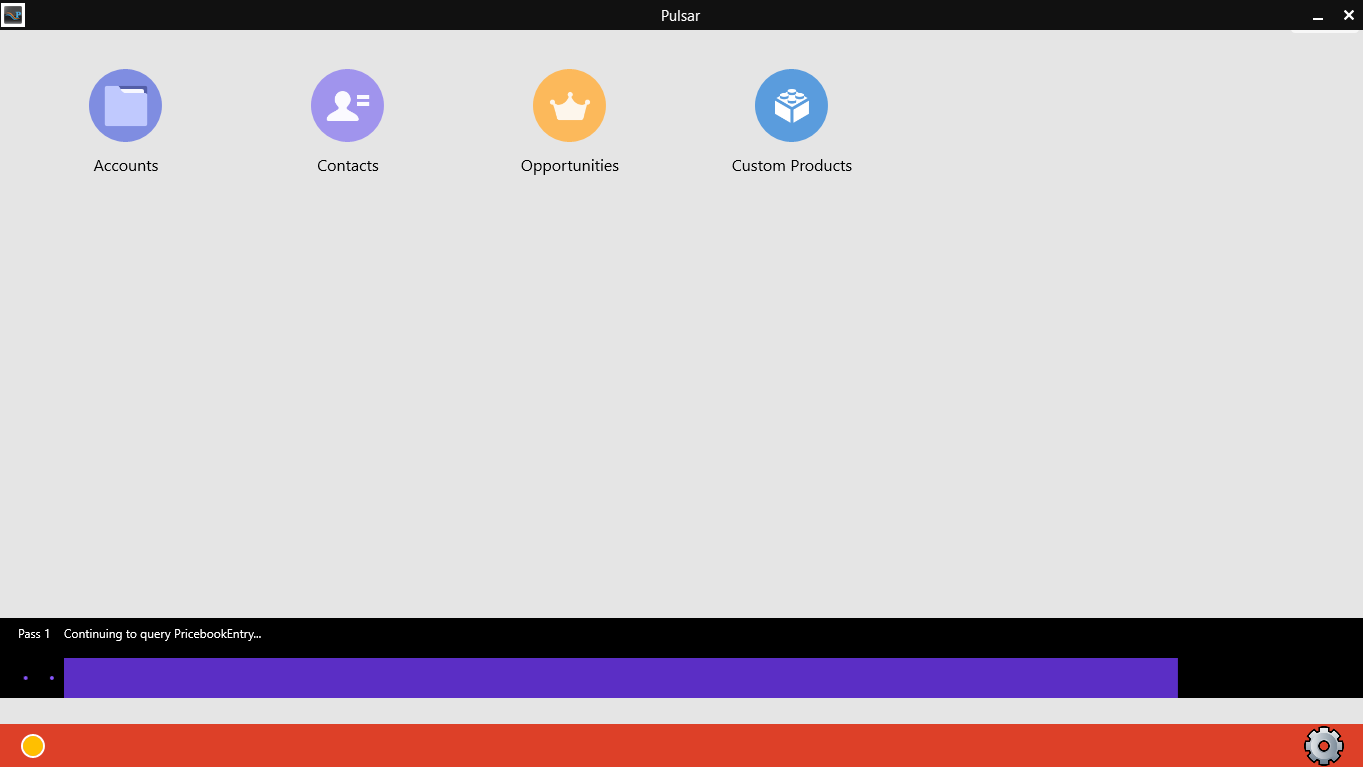
Task: Click the Accounts label
Action: [x=126, y=166]
